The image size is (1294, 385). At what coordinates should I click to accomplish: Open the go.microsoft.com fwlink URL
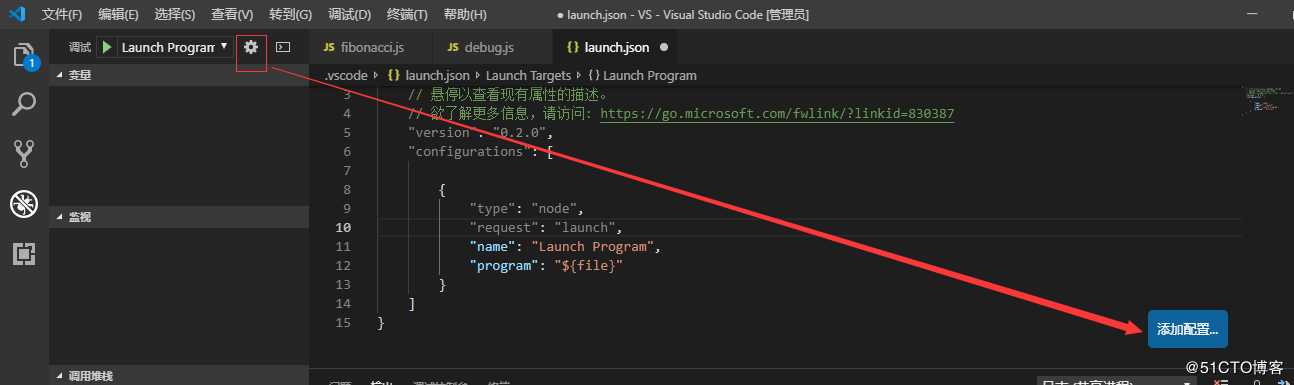pyautogui.click(x=777, y=114)
